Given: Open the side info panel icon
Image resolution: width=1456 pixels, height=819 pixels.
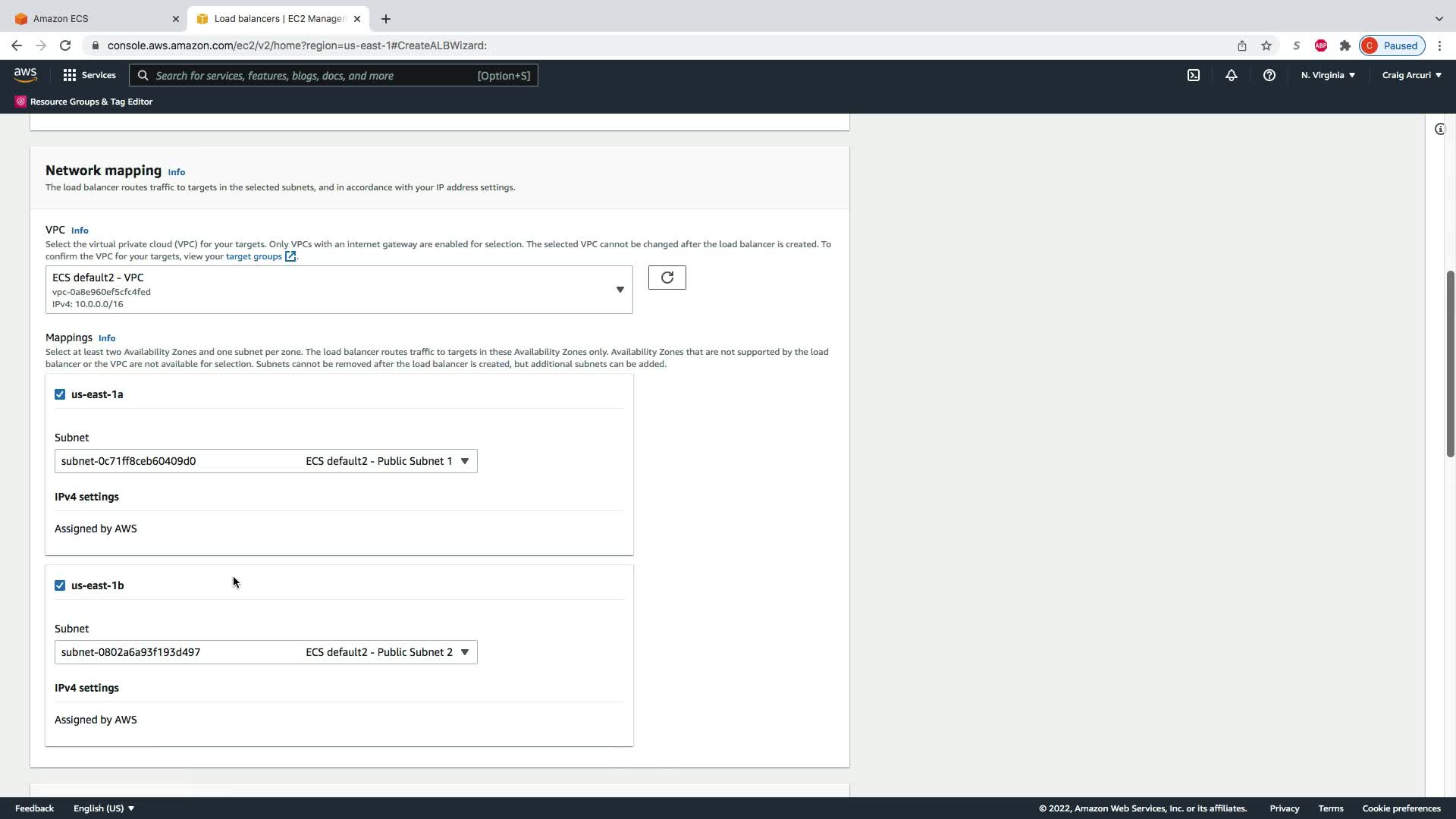Looking at the screenshot, I should pyautogui.click(x=1439, y=129).
